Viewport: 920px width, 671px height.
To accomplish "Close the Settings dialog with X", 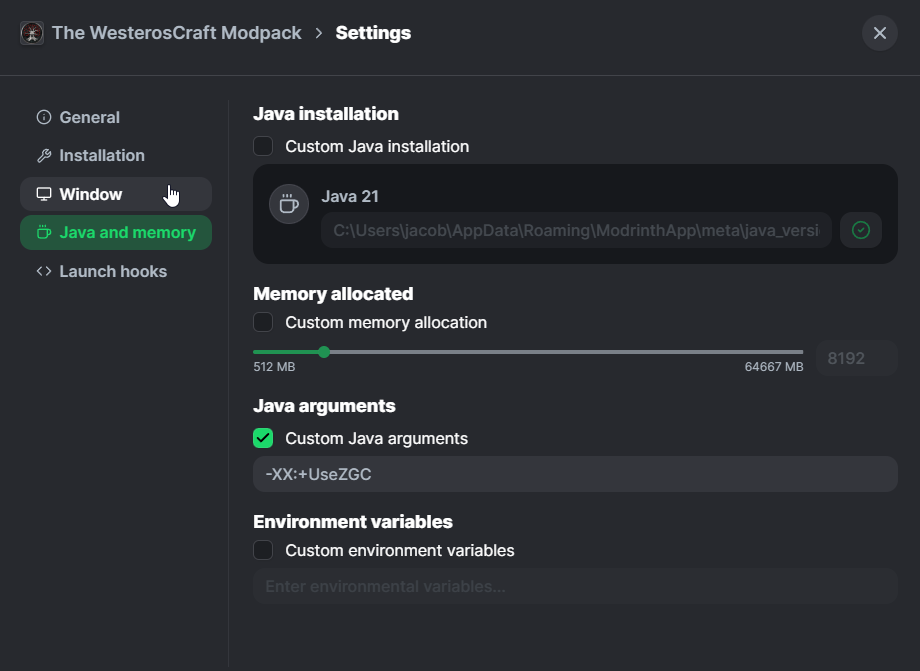I will (x=880, y=33).
